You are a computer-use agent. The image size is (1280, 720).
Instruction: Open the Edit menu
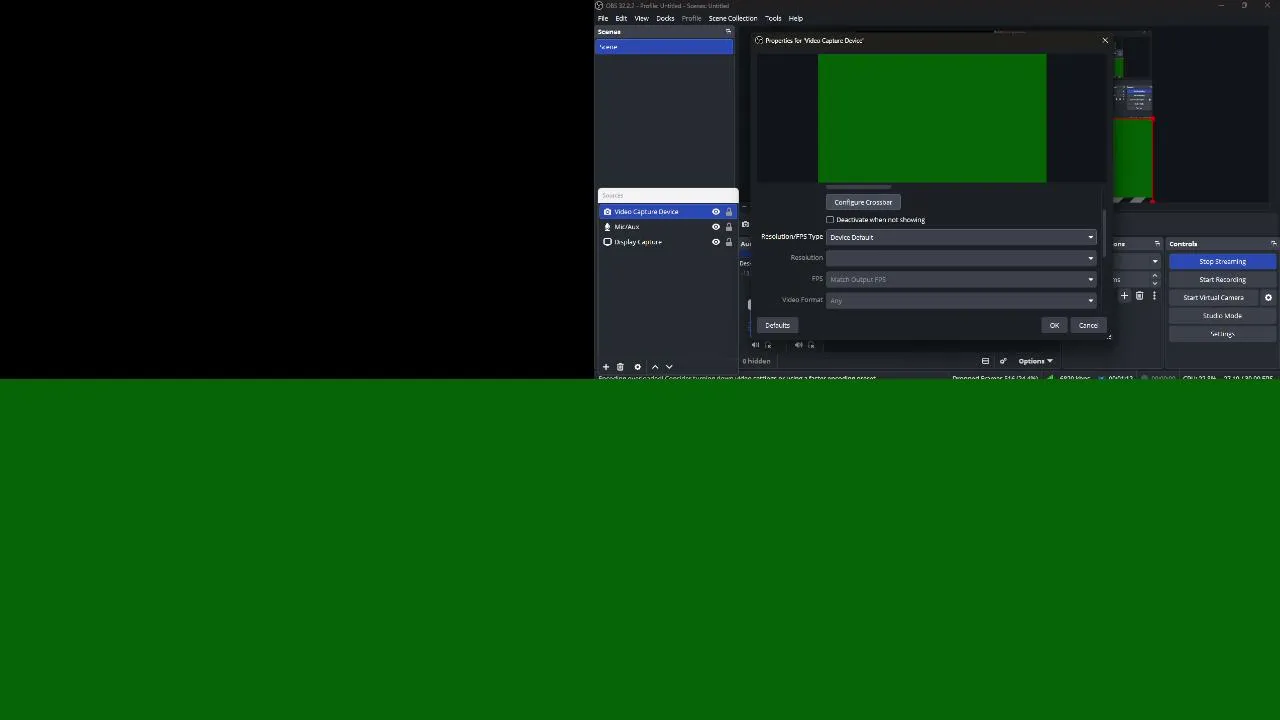(x=621, y=18)
